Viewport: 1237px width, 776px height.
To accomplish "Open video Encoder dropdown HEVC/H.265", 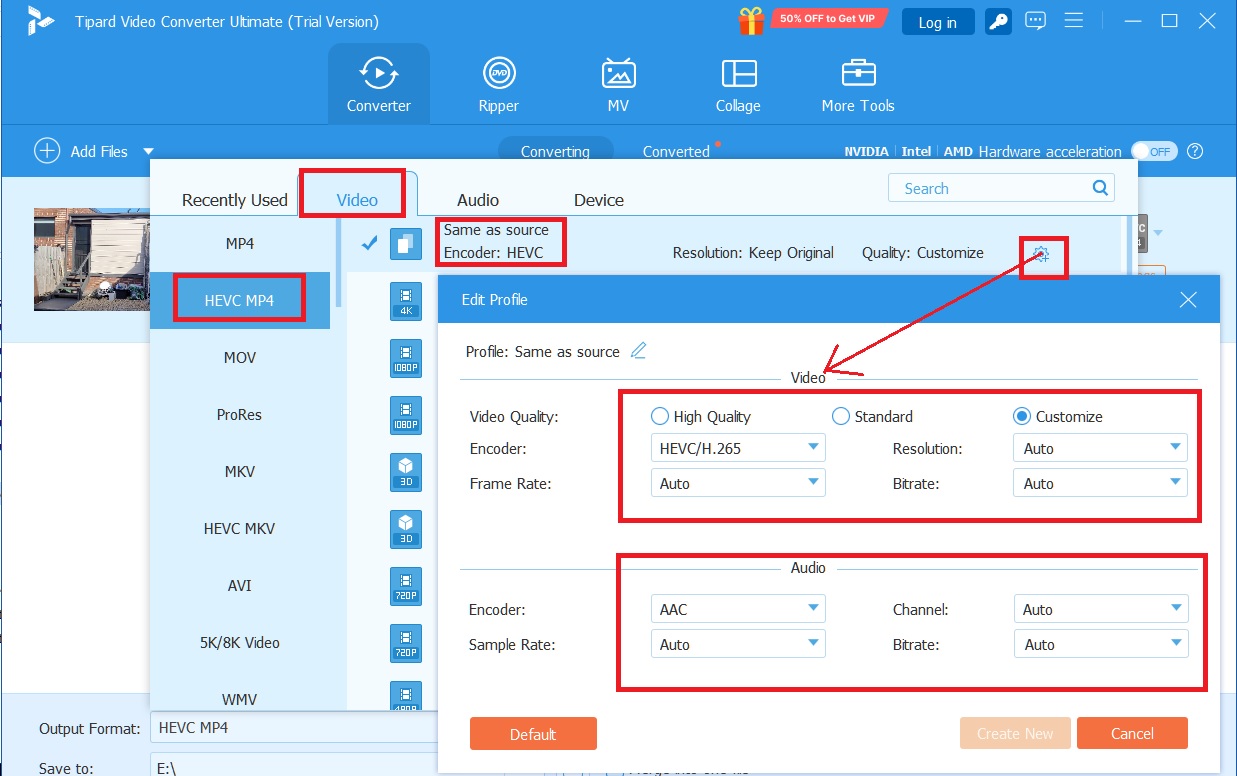I will click(x=738, y=448).
